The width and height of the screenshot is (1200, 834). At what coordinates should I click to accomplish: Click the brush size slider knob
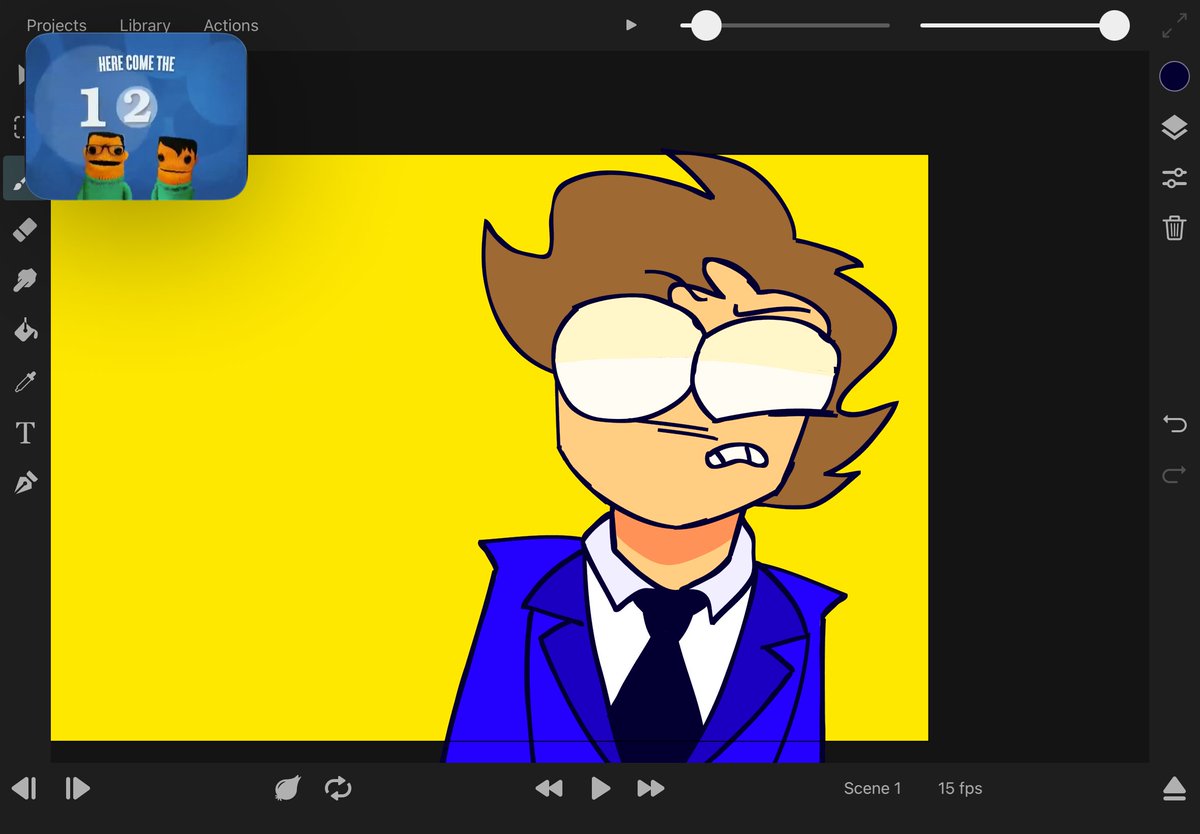point(707,26)
